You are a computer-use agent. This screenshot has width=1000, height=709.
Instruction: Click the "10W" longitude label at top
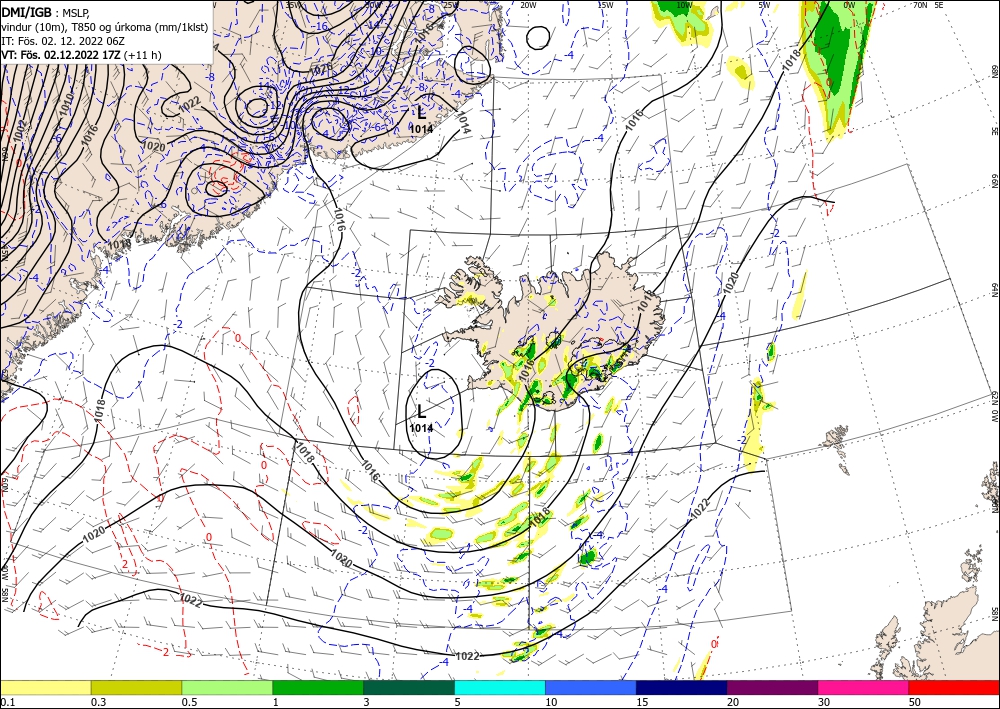(684, 5)
